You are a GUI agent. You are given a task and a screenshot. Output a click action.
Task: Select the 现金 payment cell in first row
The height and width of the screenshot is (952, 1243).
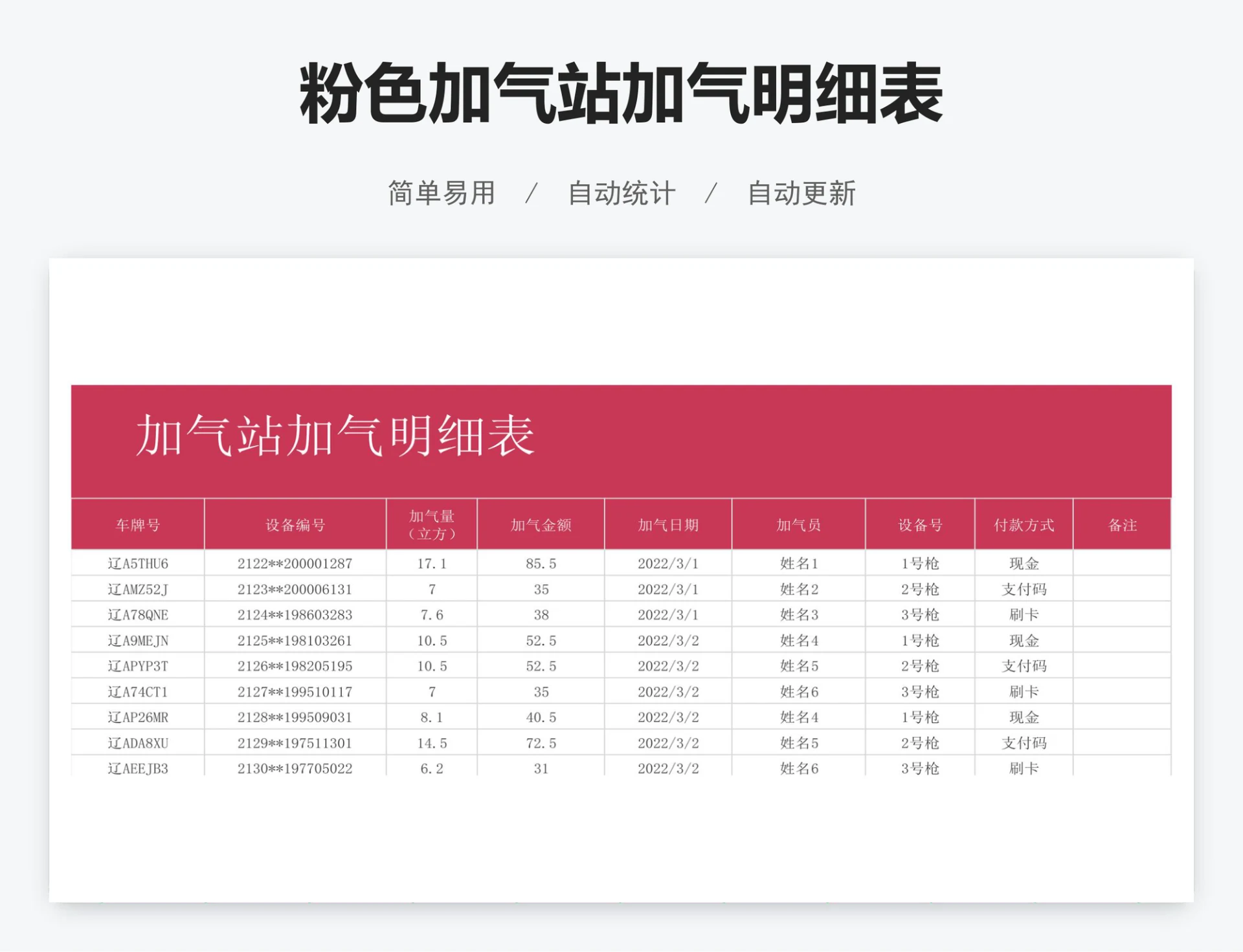point(1023,563)
